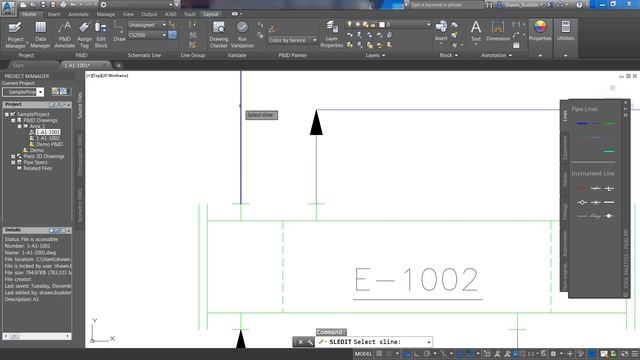Toggle ortho mode in status bar
This screenshot has width=640, height=360.
(x=417, y=353)
